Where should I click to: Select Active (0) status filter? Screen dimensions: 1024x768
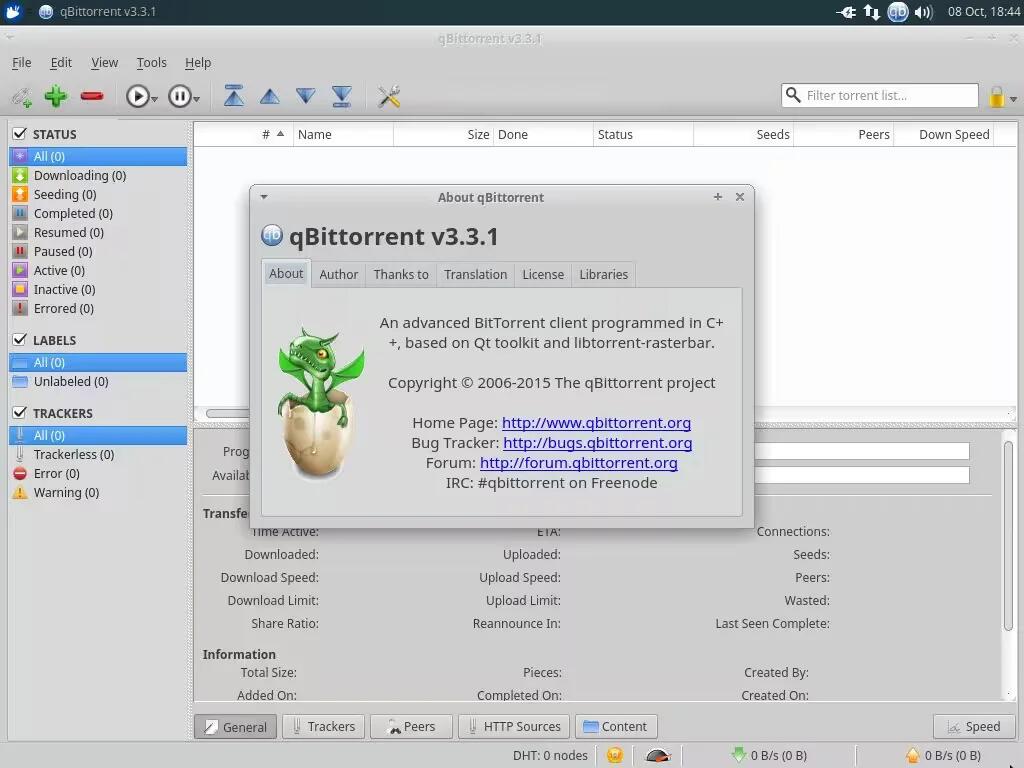click(98, 270)
